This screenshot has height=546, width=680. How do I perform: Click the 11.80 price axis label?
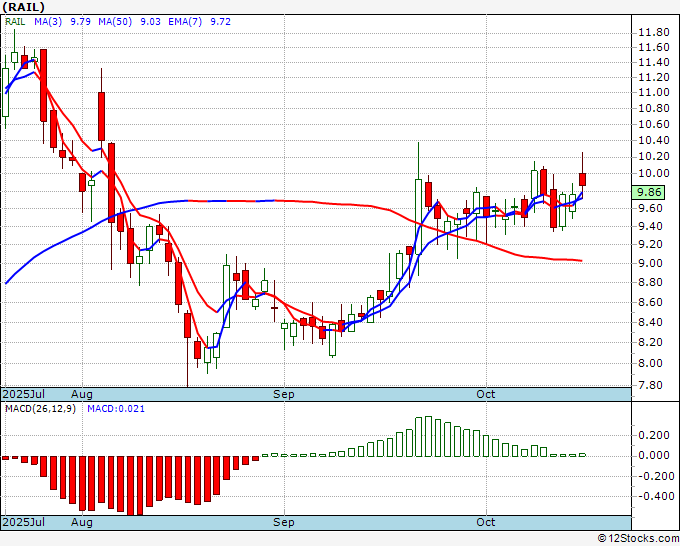[654, 33]
